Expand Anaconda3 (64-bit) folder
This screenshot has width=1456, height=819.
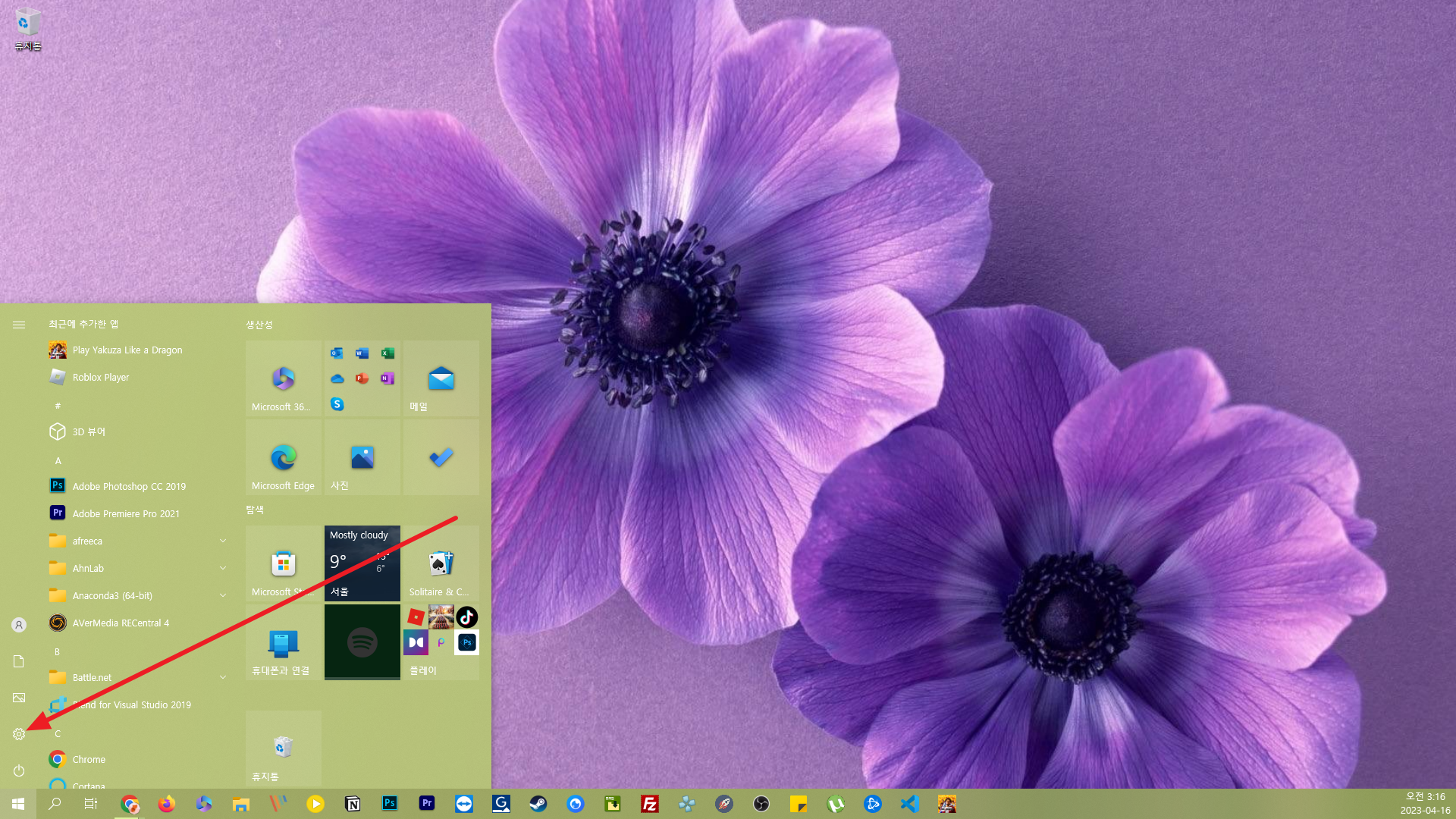click(222, 595)
